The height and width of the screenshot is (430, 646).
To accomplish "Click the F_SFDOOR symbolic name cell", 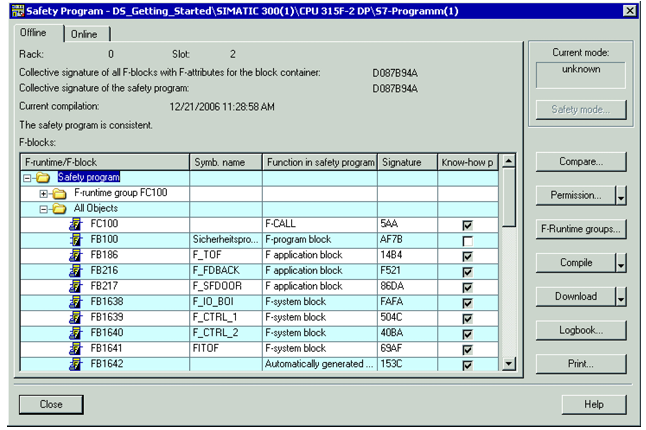I will (x=226, y=286).
